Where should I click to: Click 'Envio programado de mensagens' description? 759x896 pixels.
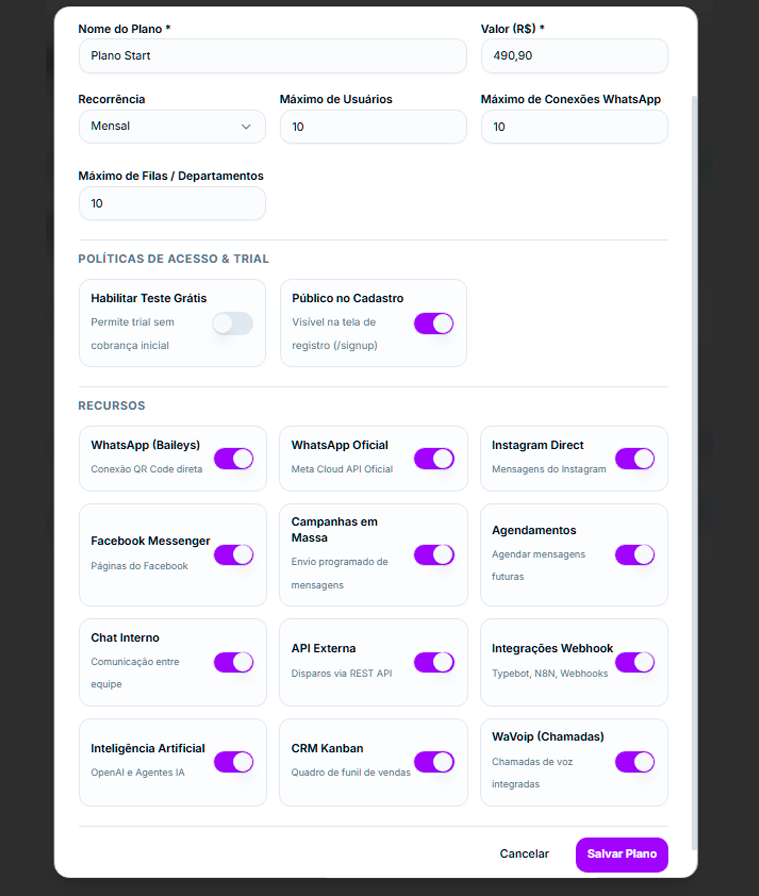tap(339, 573)
